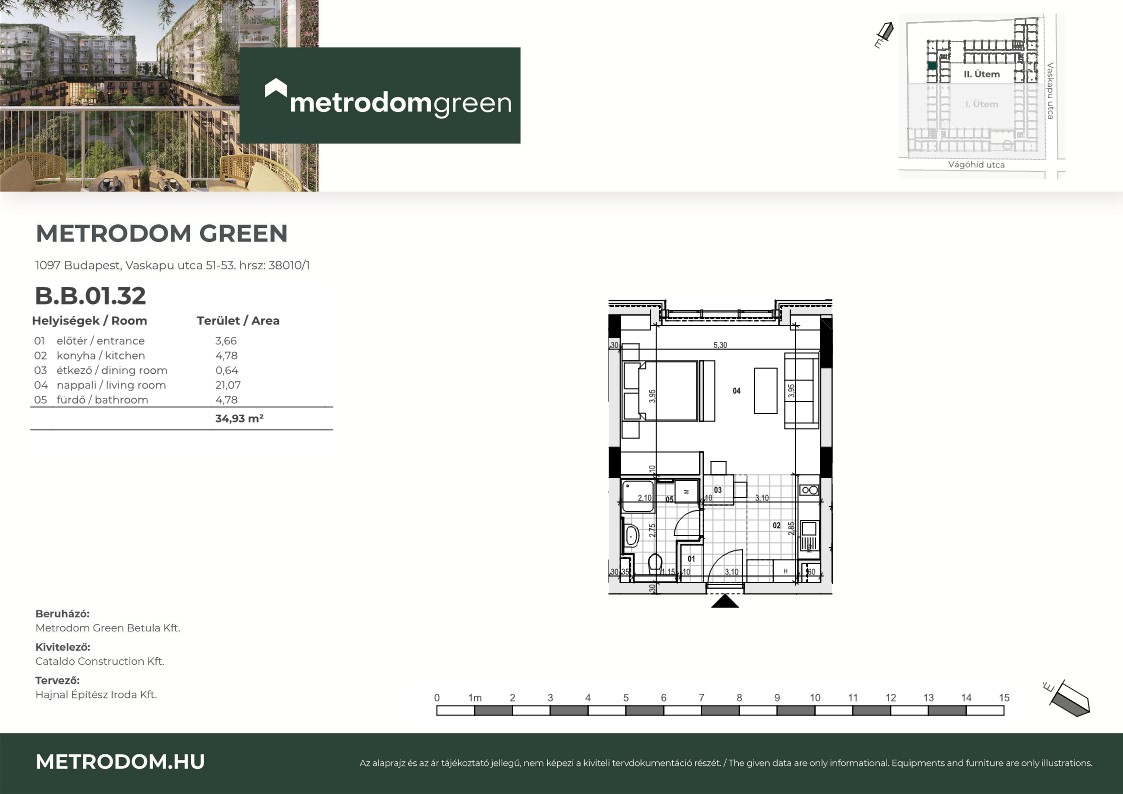Image resolution: width=1123 pixels, height=794 pixels.
Task: Click the north arrow beside the site map
Action: 881,37
